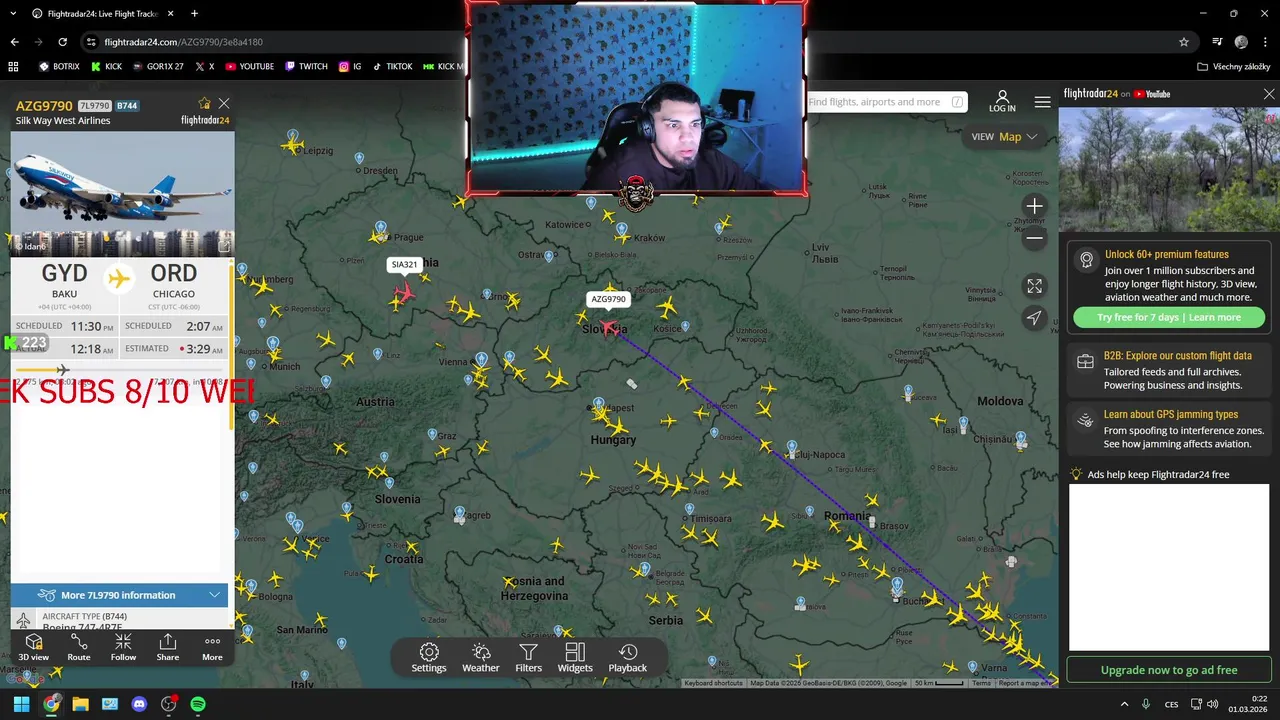Click the LOG IN user icon
Image resolution: width=1280 pixels, height=720 pixels.
(1002, 102)
